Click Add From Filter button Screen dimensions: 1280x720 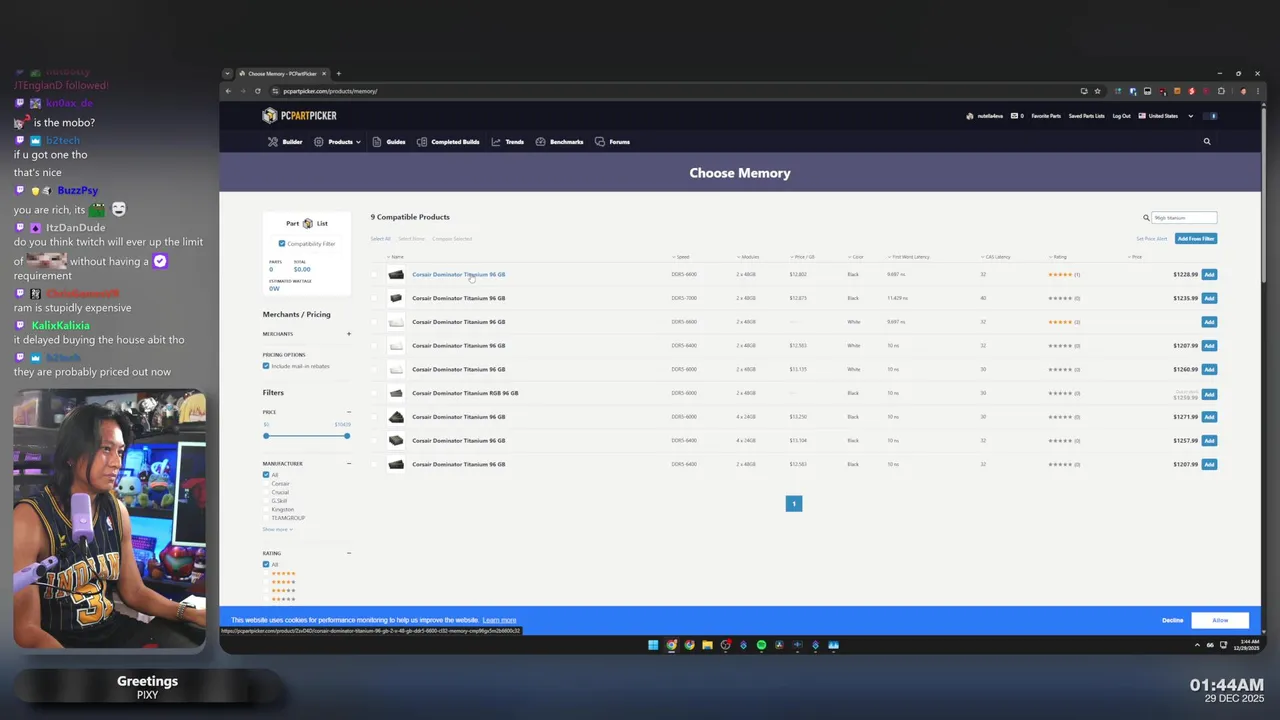click(x=1196, y=239)
